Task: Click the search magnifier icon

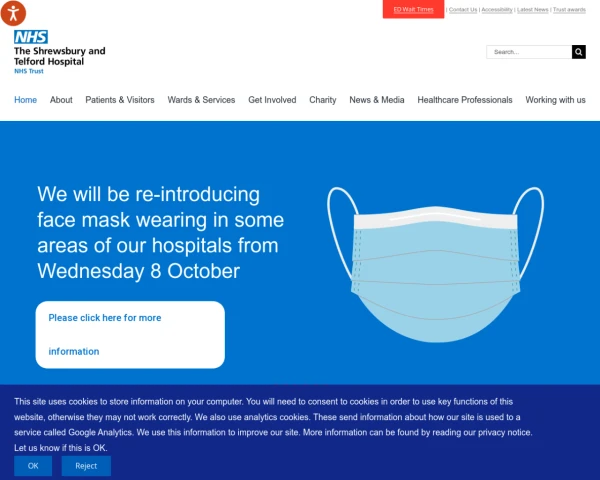Action: (x=579, y=52)
